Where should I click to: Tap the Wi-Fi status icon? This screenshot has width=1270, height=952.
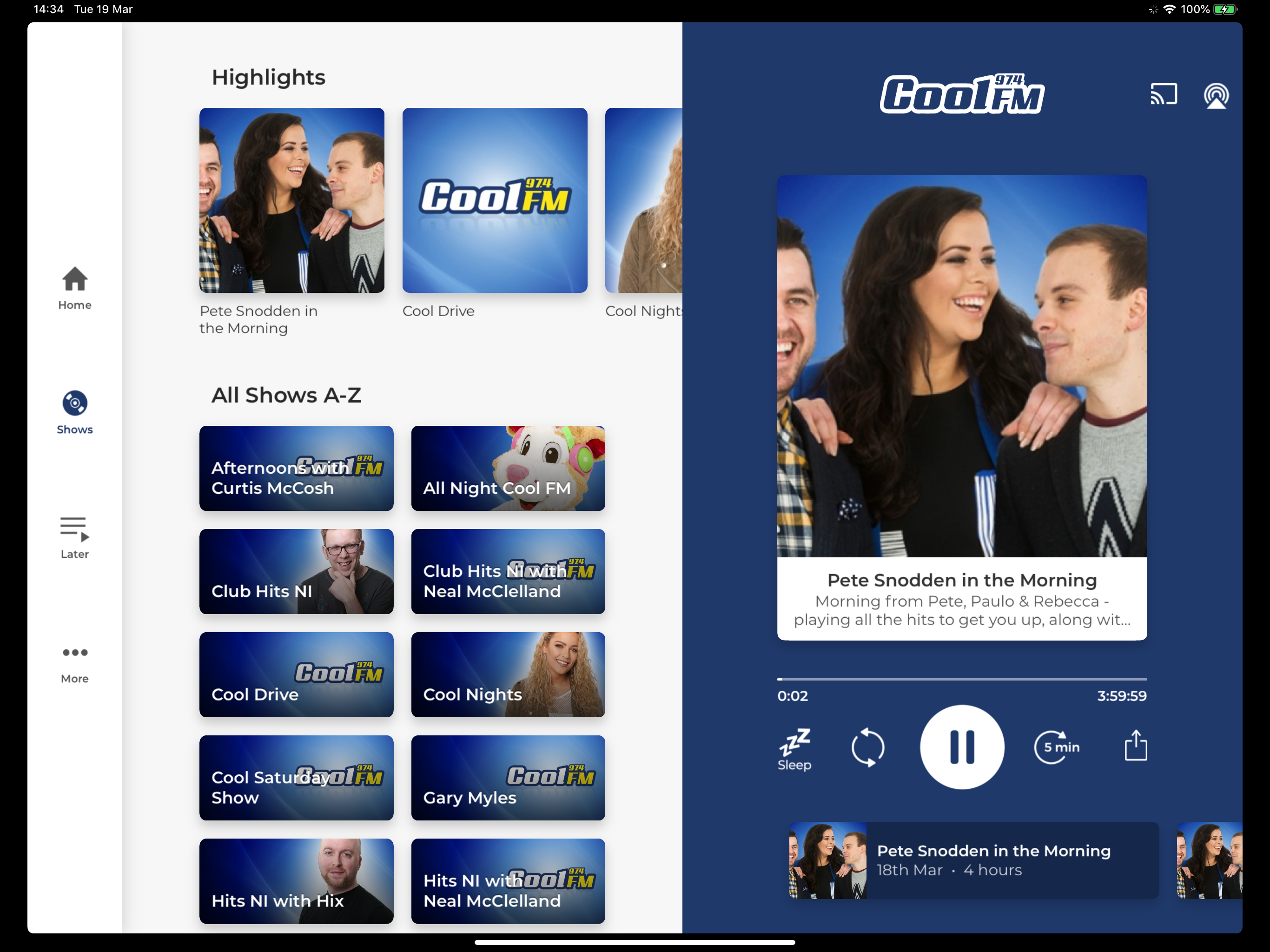pos(1169,9)
